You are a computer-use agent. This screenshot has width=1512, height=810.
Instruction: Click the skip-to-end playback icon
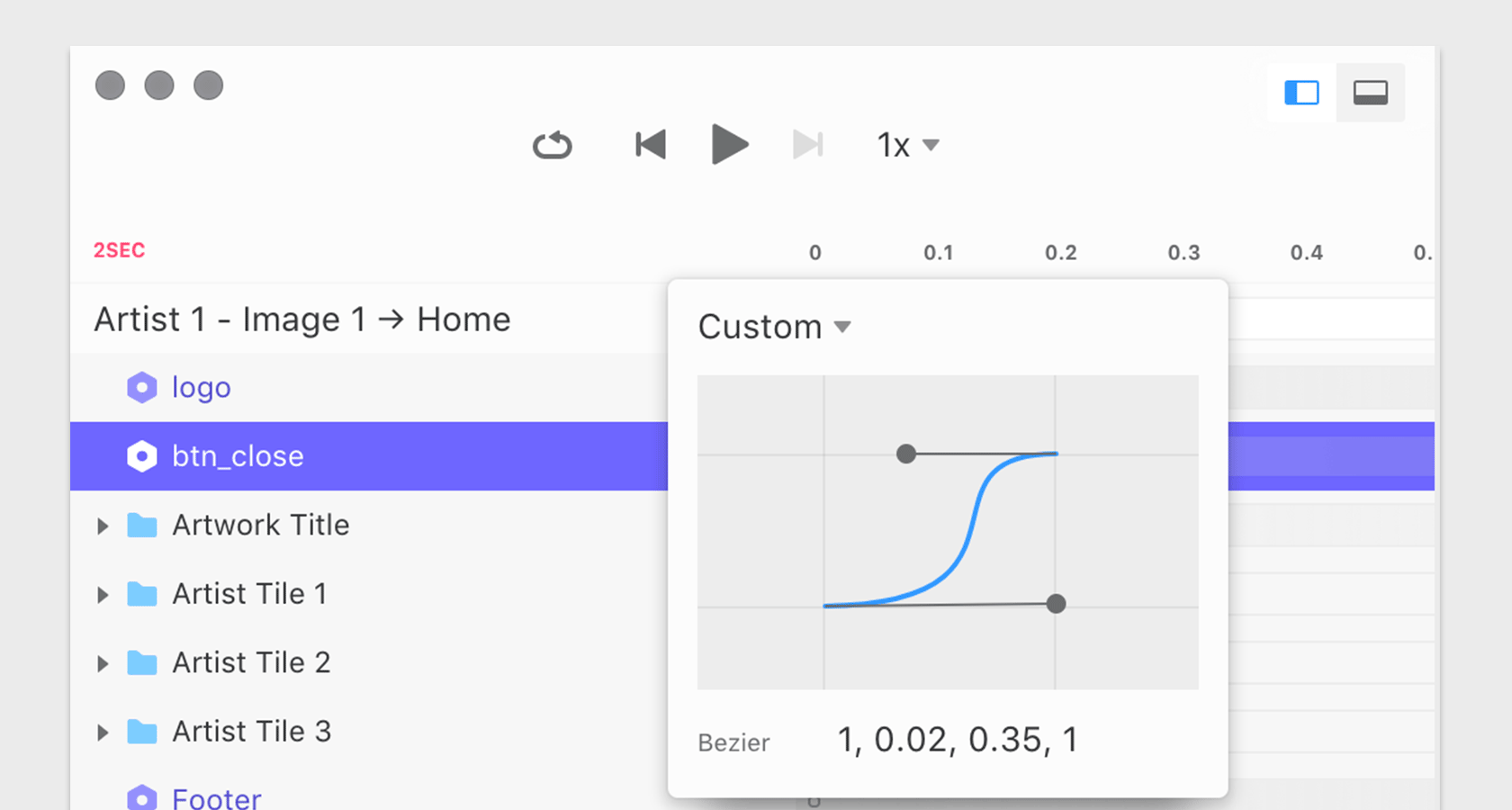point(808,144)
